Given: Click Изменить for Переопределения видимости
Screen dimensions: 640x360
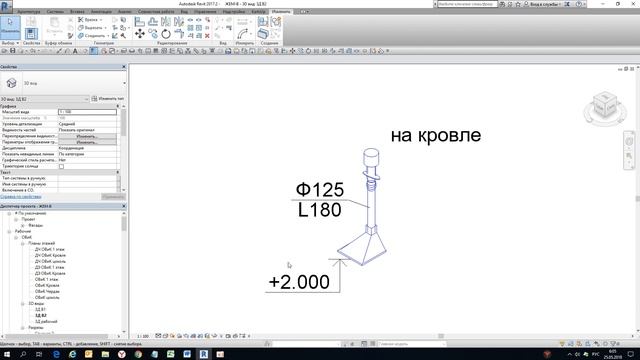Looking at the screenshot, I should [87, 136].
